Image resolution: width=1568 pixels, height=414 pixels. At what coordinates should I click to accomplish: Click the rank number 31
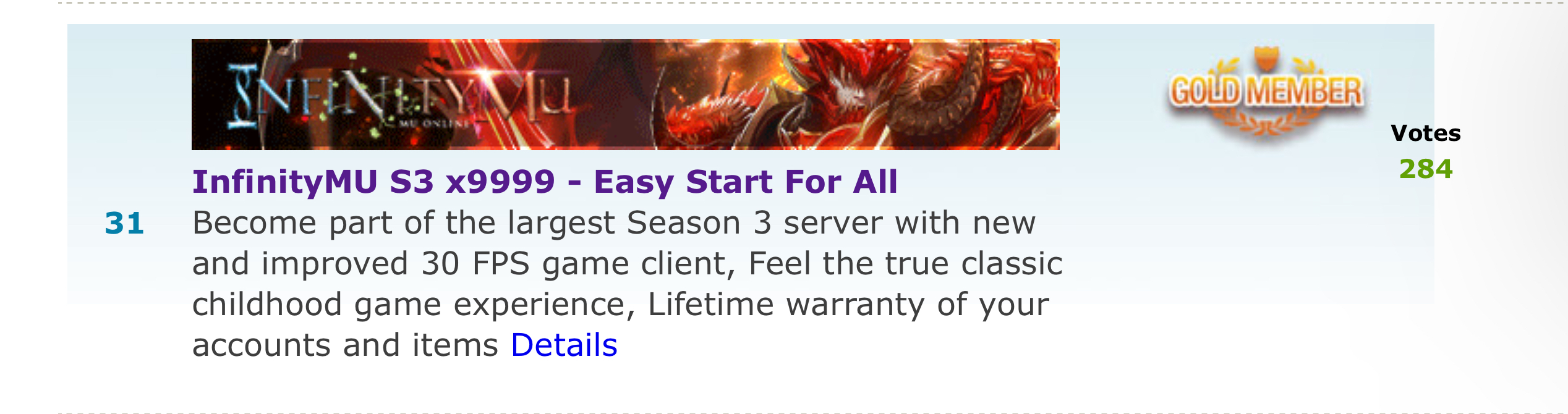click(x=124, y=222)
